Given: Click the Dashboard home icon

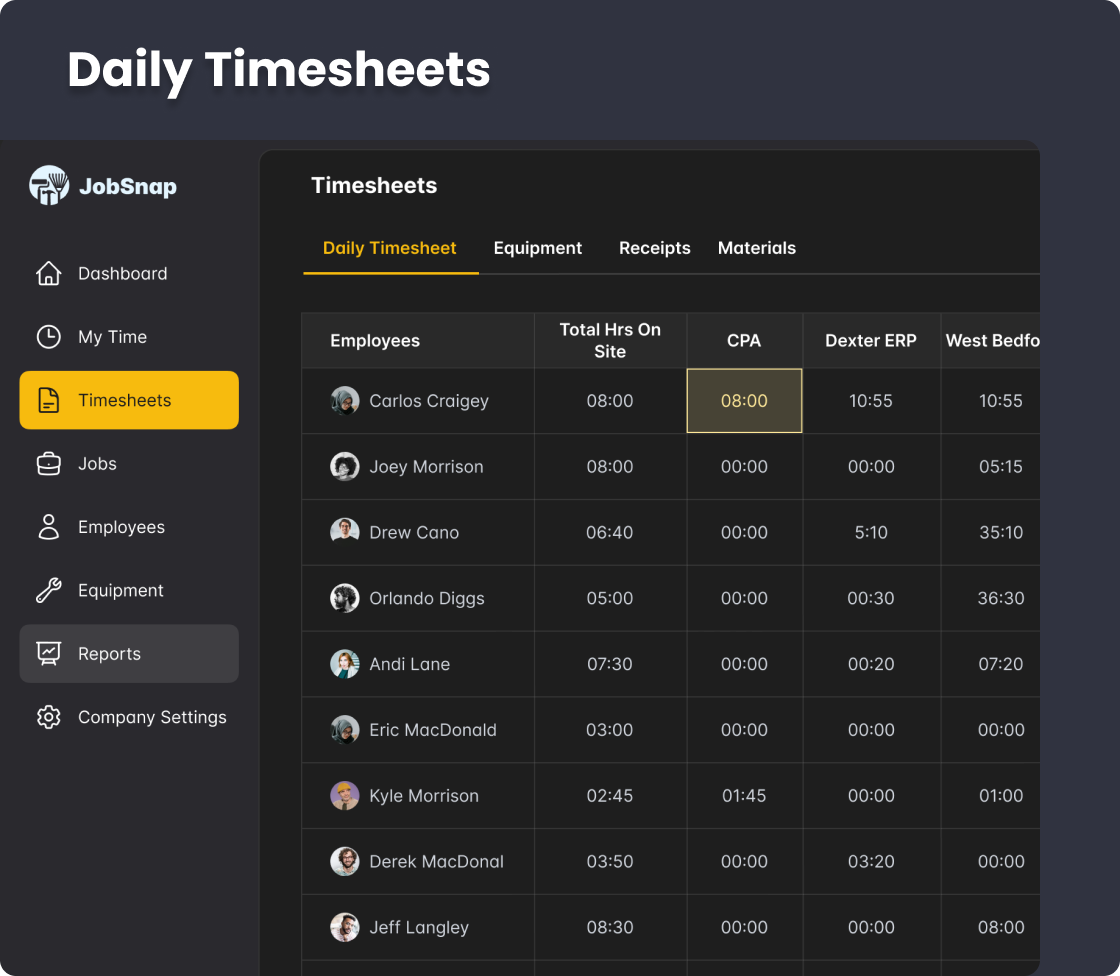Looking at the screenshot, I should point(49,274).
